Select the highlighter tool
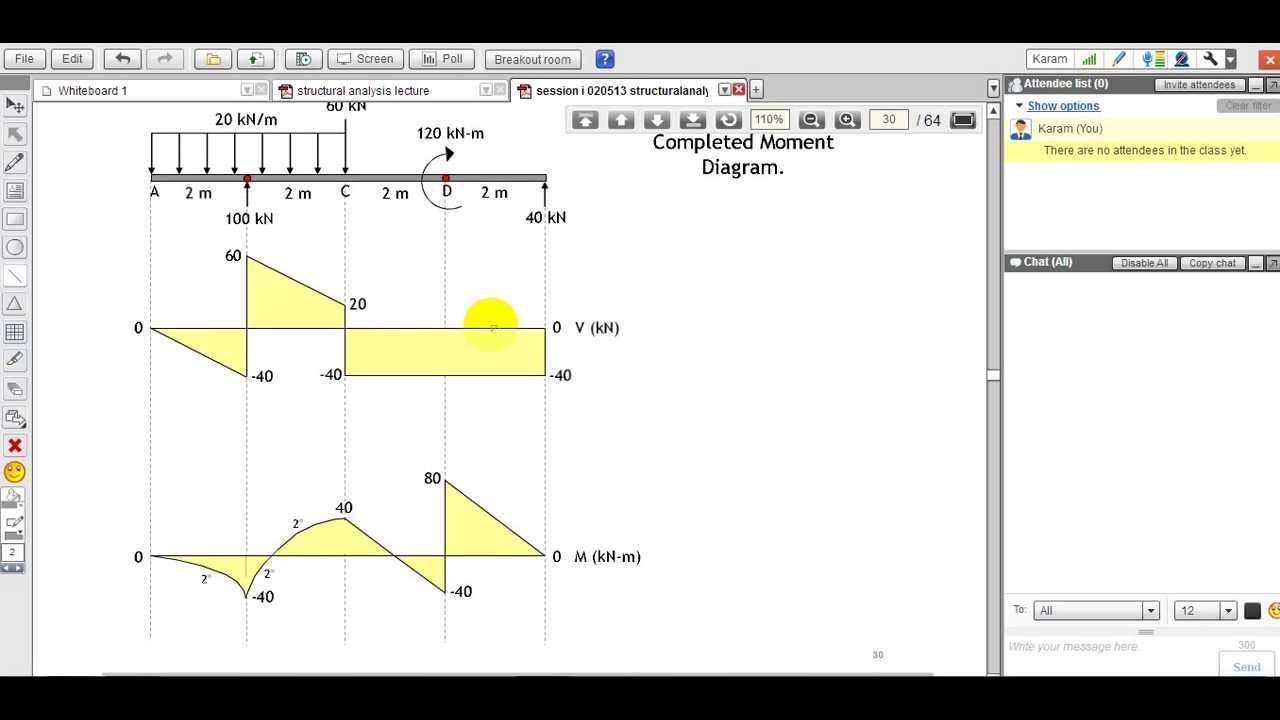Viewport: 1280px width, 720px height. click(x=15, y=360)
